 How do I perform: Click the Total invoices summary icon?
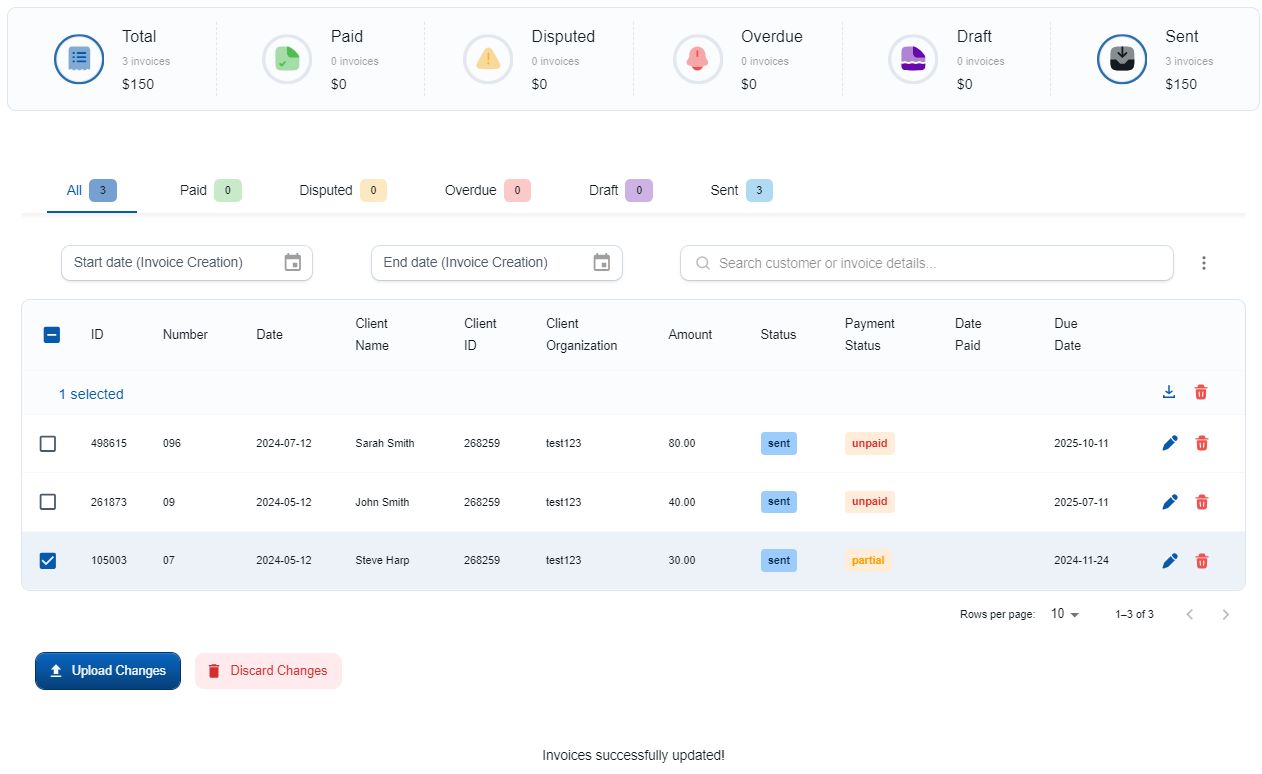click(x=78, y=58)
